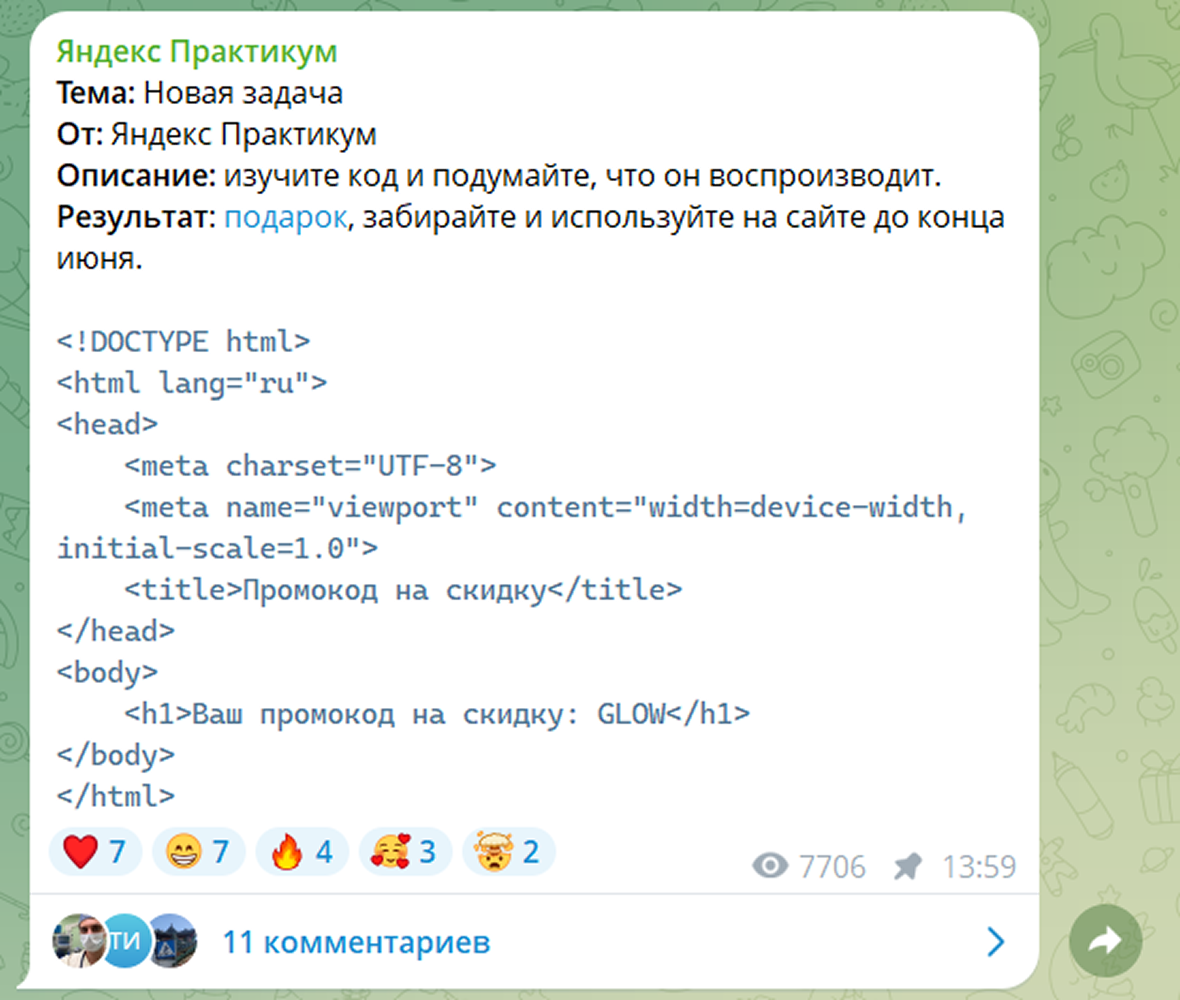Add the grinning face reaction
This screenshot has height=1000, width=1180.
(199, 852)
